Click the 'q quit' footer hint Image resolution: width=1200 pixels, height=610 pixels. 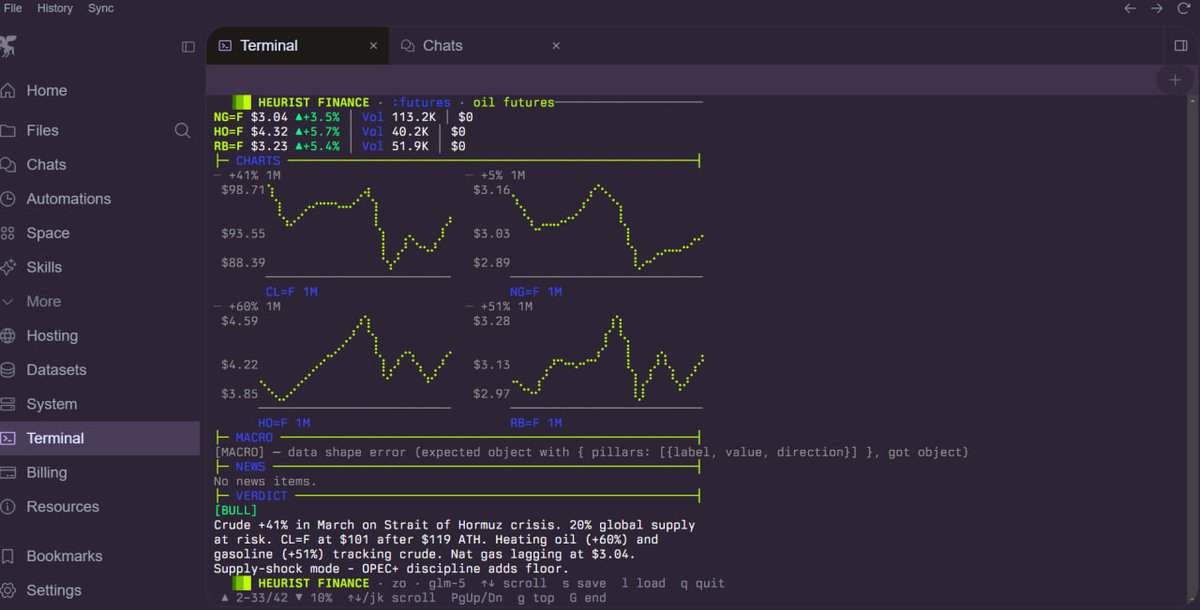coord(703,583)
